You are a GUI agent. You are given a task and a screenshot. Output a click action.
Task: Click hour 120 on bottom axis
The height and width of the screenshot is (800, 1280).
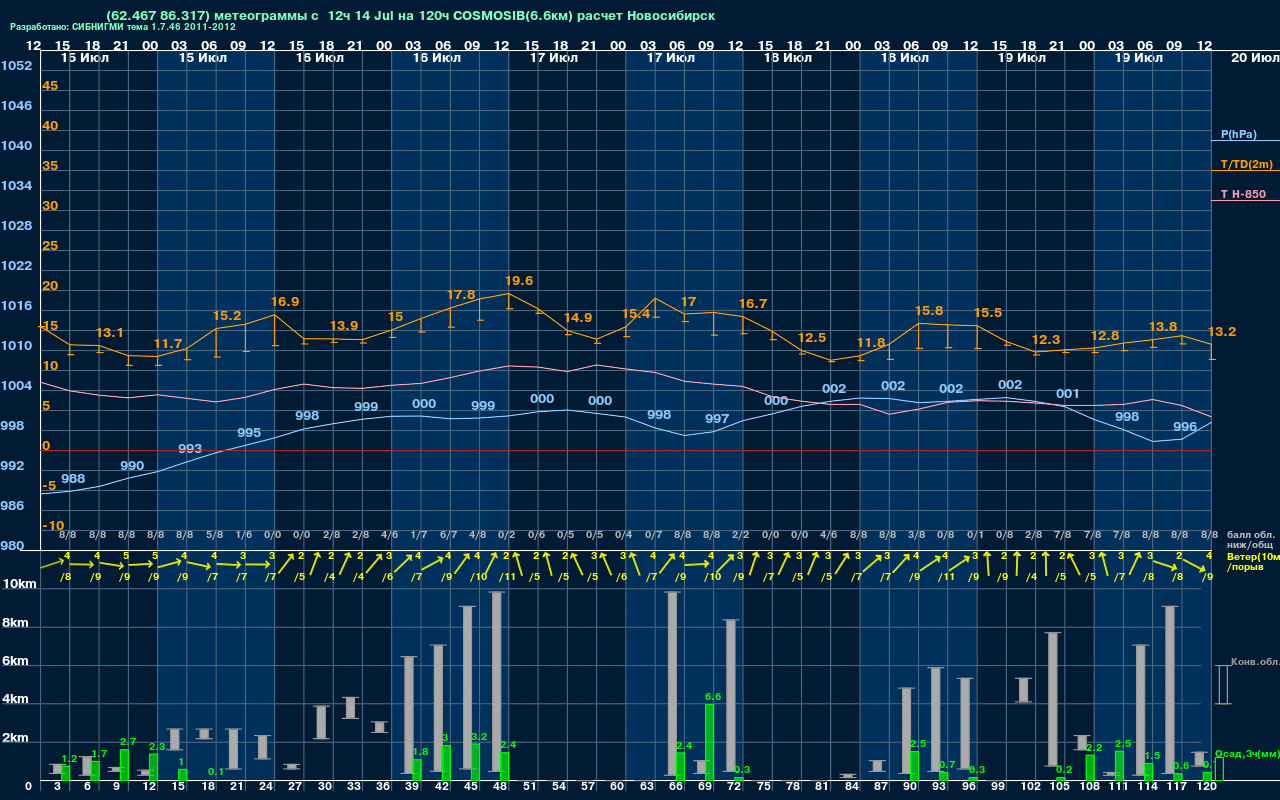point(1207,788)
